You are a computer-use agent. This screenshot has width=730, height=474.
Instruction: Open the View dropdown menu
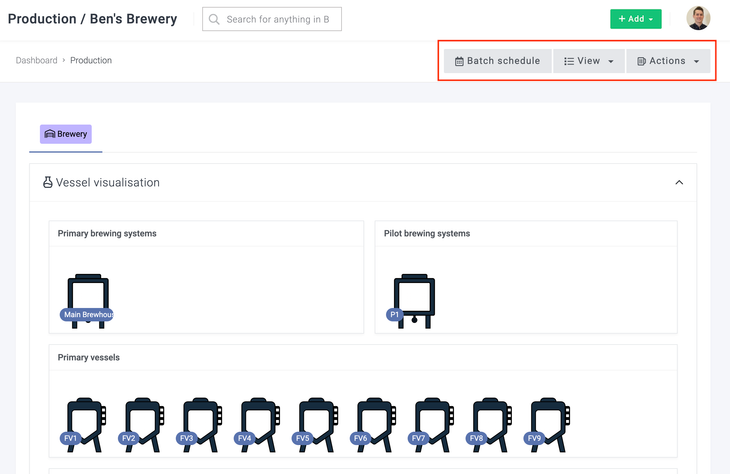[588, 61]
